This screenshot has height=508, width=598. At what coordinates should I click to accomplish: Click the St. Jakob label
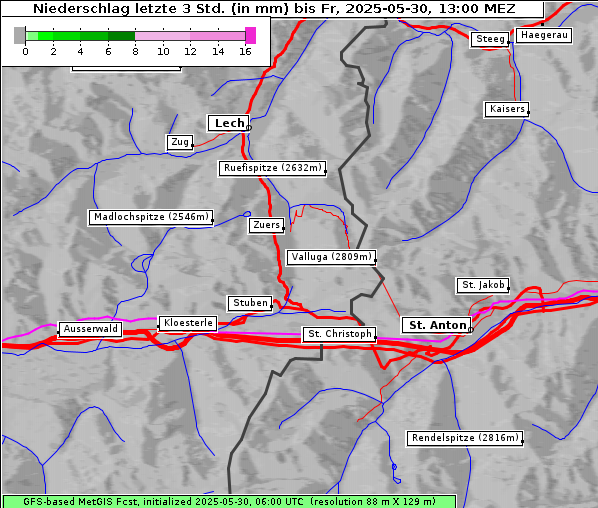point(483,285)
